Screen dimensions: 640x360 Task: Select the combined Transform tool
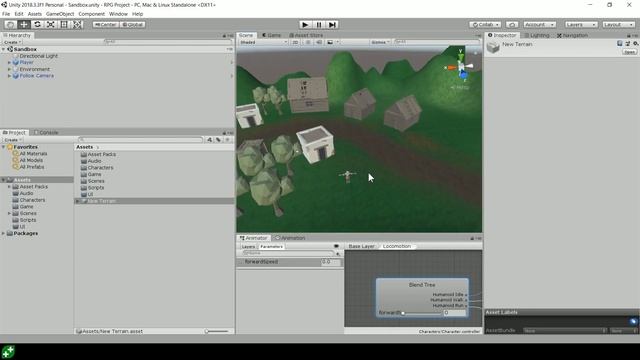pyautogui.click(x=77, y=24)
